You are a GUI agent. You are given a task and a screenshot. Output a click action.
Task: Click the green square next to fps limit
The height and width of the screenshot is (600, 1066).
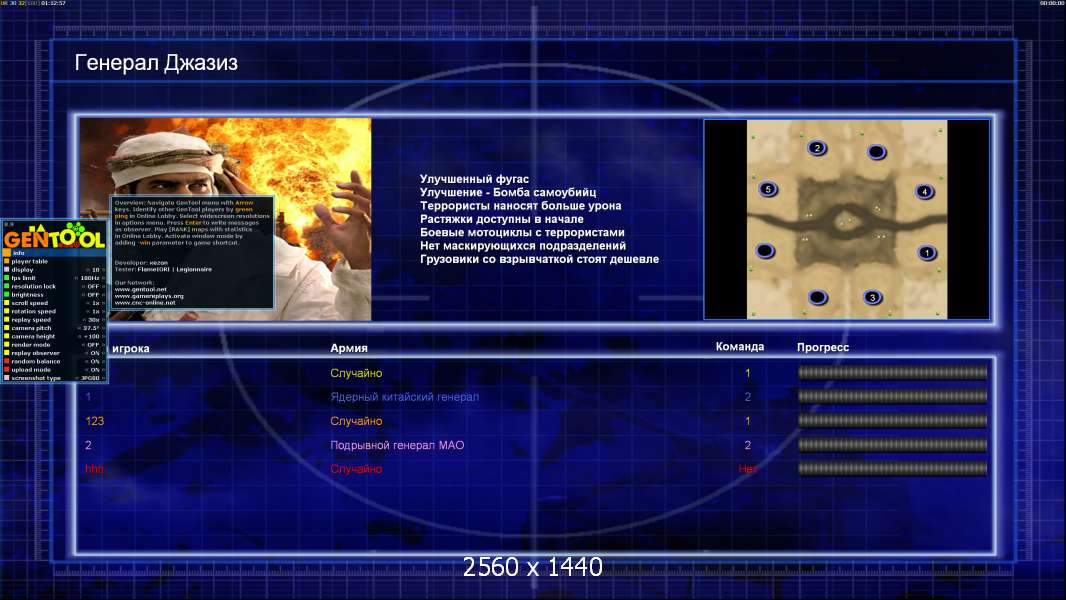[x=7, y=278]
